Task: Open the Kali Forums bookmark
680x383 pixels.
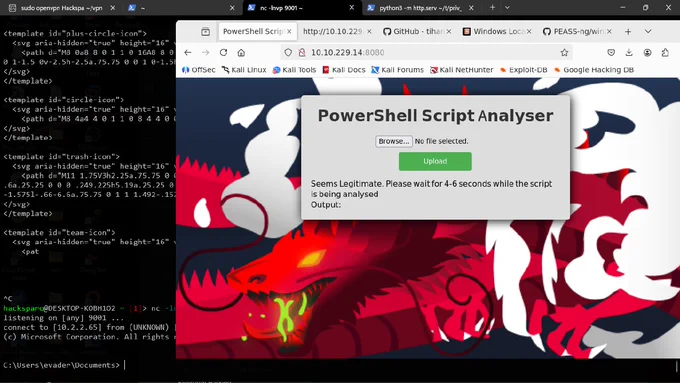Action: point(398,70)
